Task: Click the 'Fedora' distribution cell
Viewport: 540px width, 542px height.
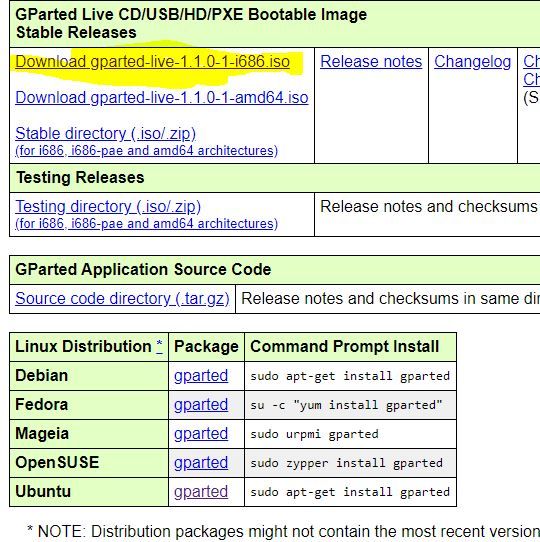Action: (x=89, y=405)
